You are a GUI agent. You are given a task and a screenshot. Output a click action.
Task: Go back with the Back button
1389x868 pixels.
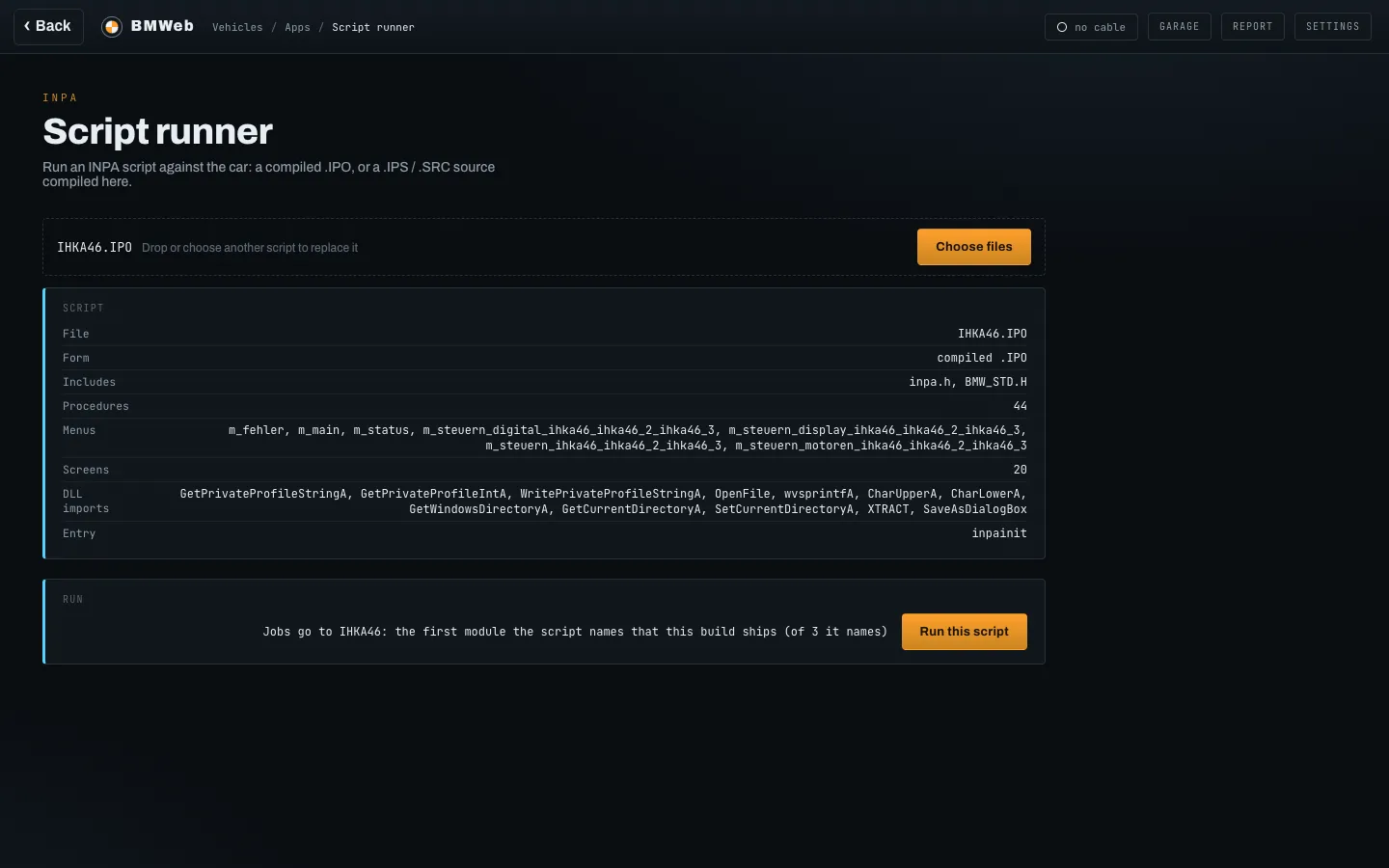(x=48, y=27)
